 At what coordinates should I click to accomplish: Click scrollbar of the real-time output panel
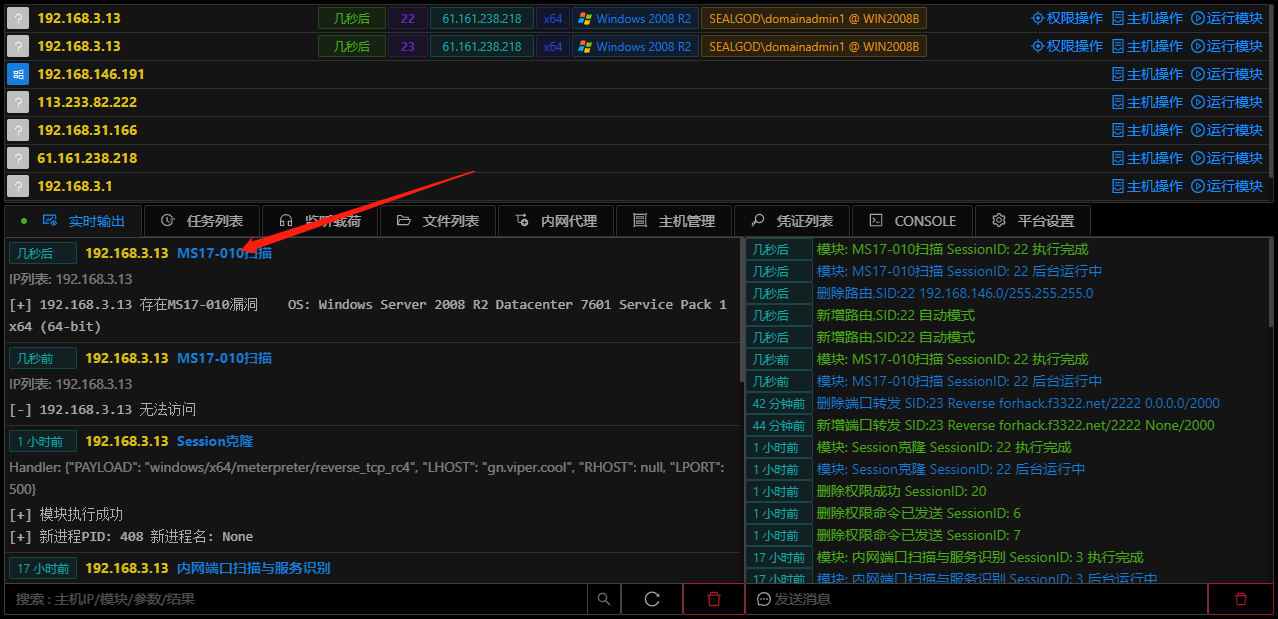point(741,310)
